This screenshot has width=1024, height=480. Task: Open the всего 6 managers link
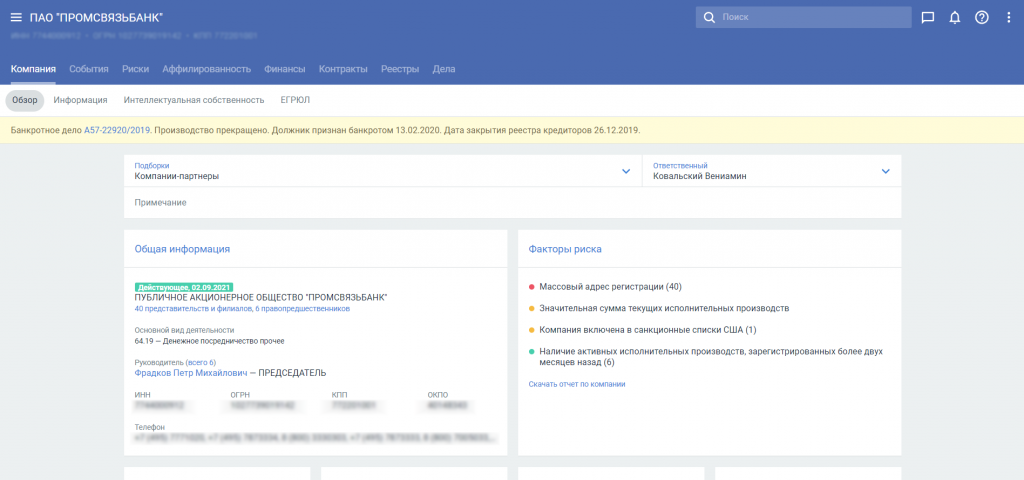tap(202, 362)
